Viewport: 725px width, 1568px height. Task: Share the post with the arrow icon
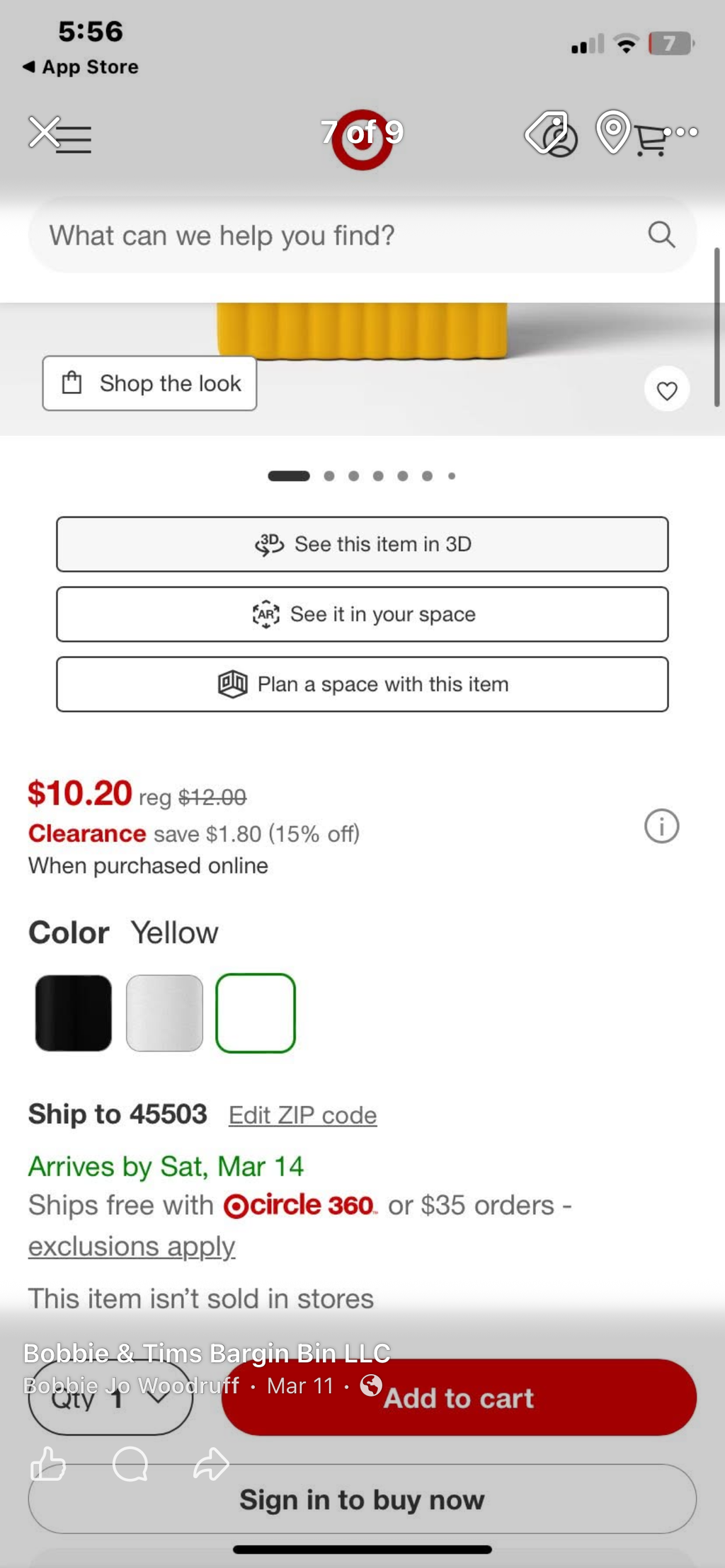point(211,1463)
